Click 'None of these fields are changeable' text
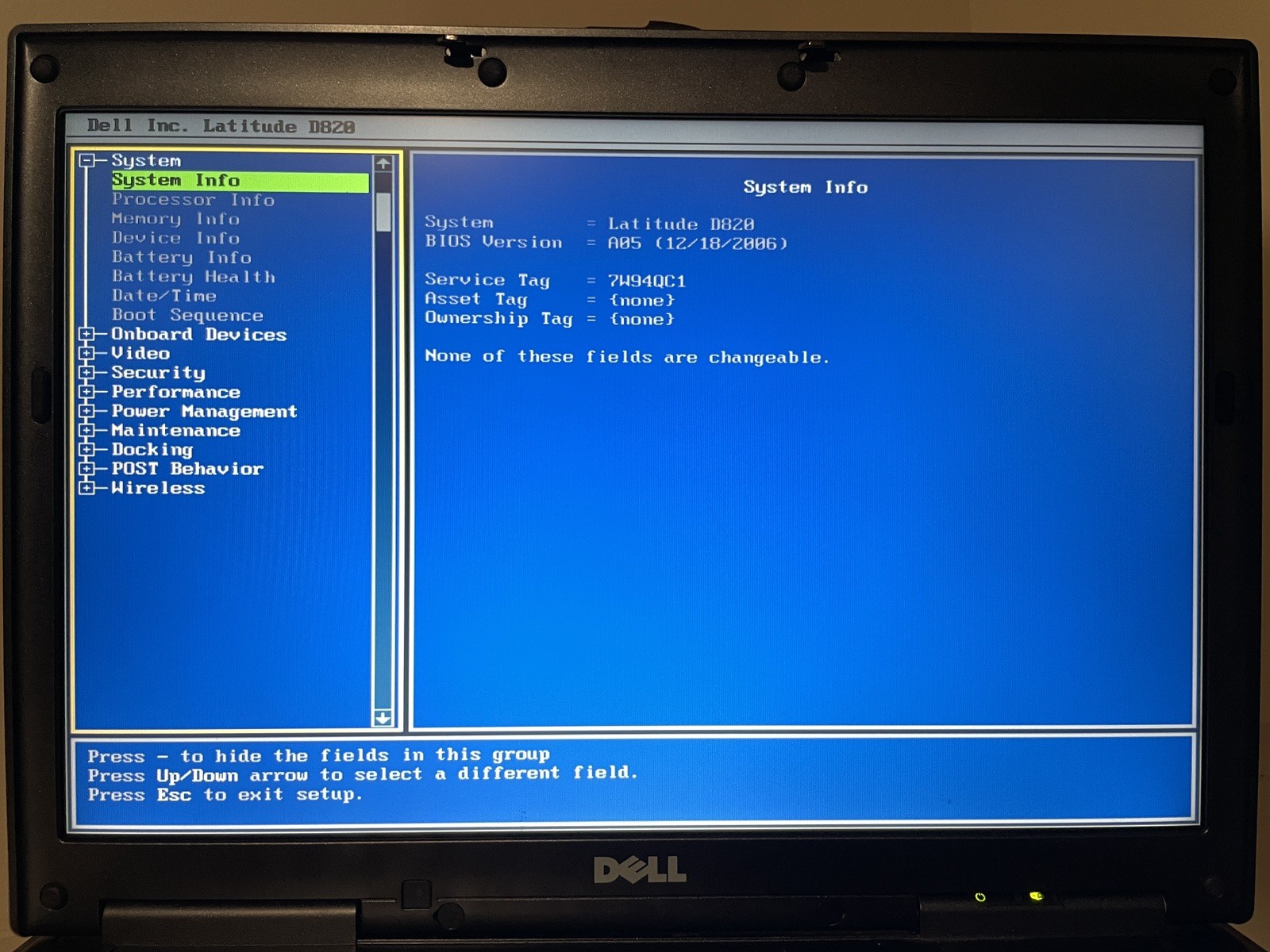The height and width of the screenshot is (952, 1270). click(x=627, y=357)
